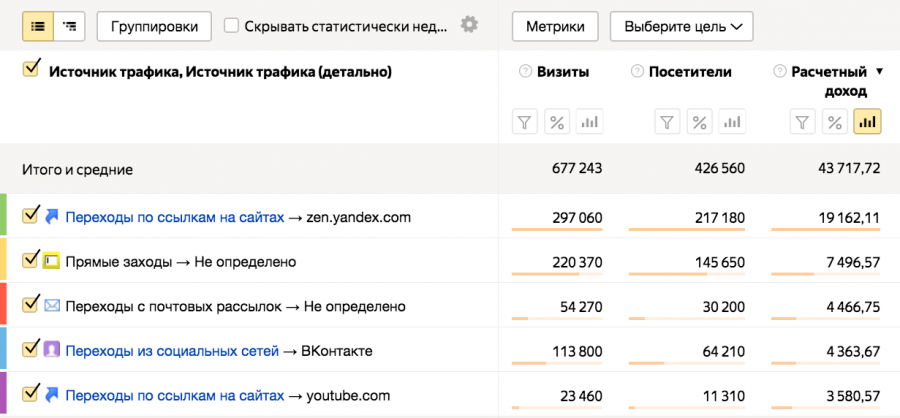Click filter icon under Расчетный доход
This screenshot has width=900, height=418.
(801, 122)
